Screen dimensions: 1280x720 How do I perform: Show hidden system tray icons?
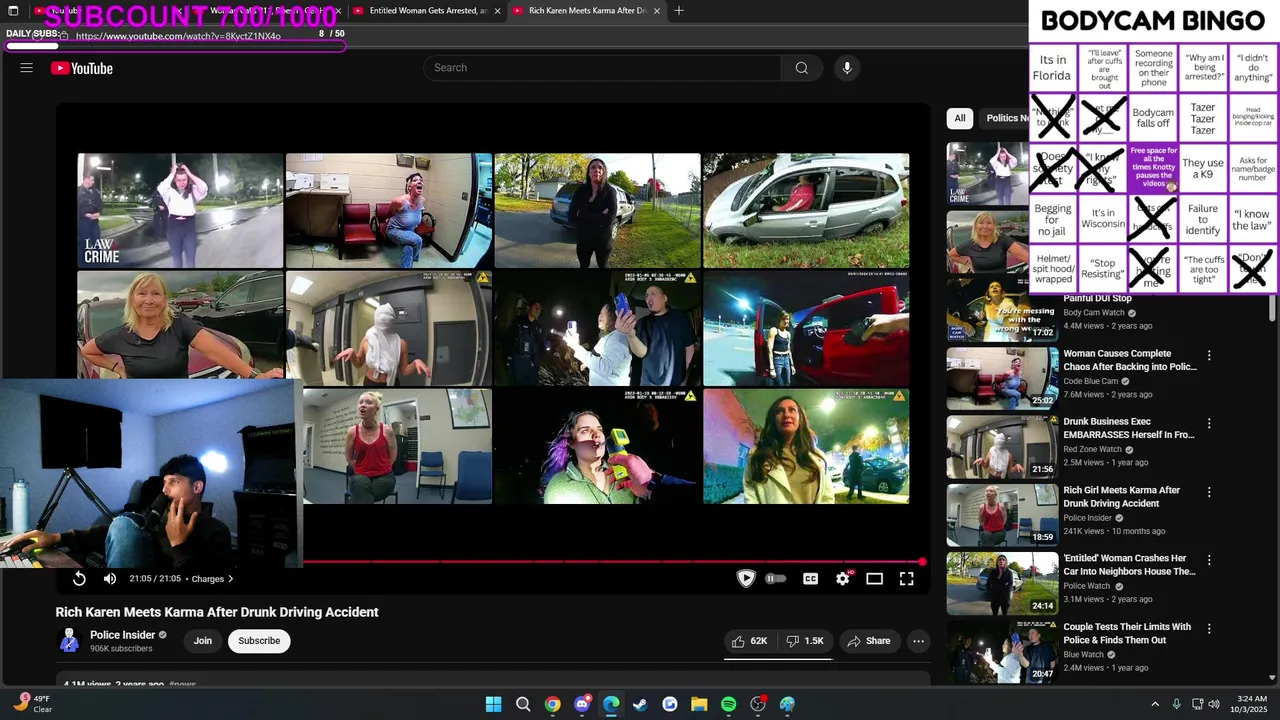tap(1155, 704)
